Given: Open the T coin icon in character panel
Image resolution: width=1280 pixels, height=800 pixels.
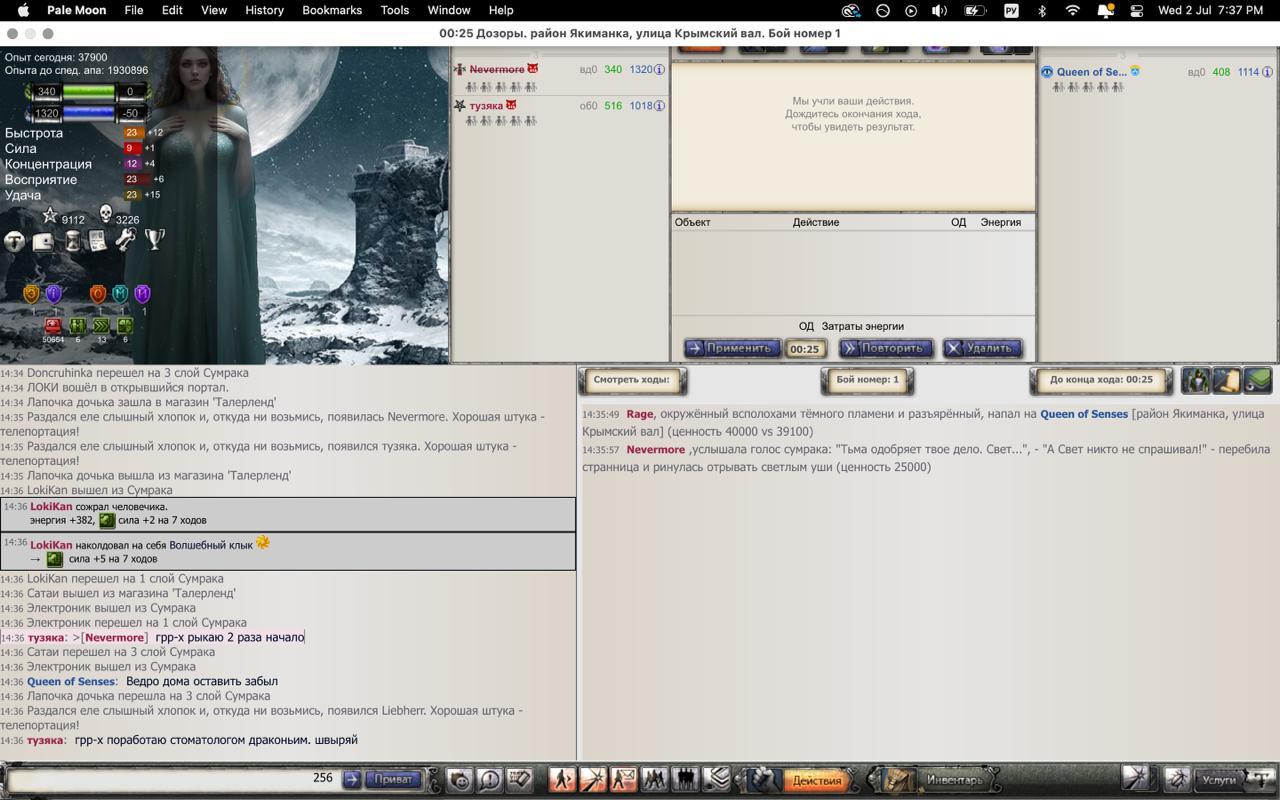Looking at the screenshot, I should (15, 241).
